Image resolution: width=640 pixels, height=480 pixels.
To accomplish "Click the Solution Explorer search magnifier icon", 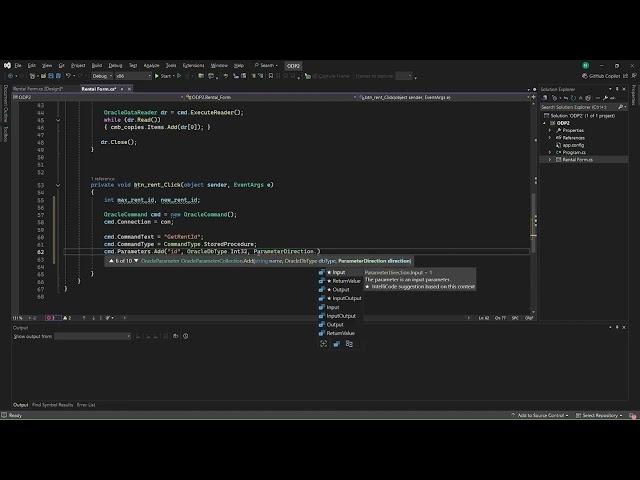I will coord(621,107).
